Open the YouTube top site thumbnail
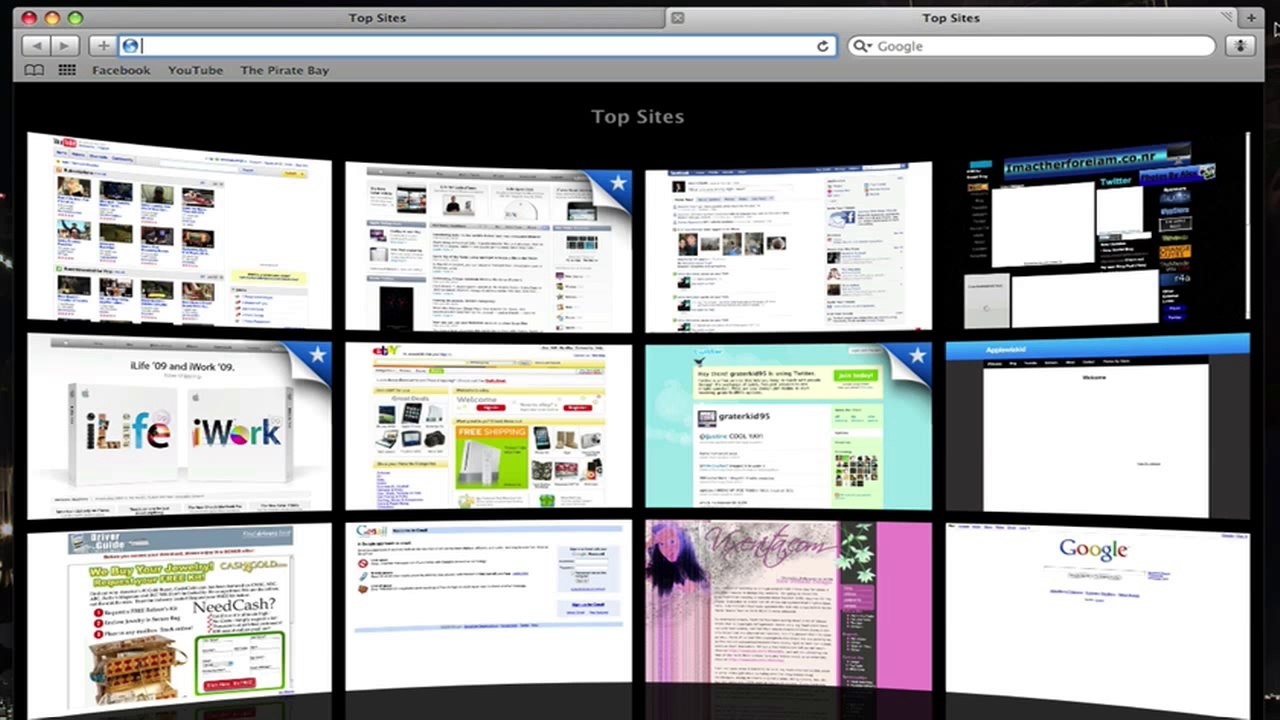 (x=179, y=230)
